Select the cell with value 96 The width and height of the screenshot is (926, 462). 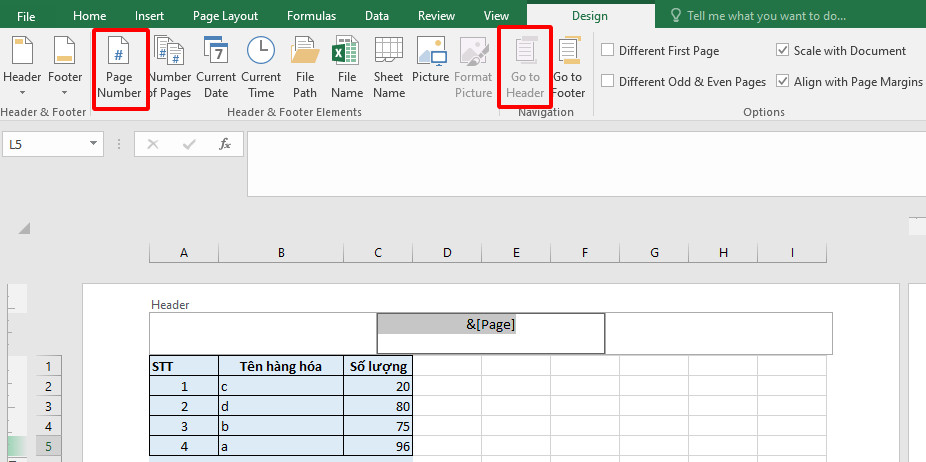coord(378,447)
